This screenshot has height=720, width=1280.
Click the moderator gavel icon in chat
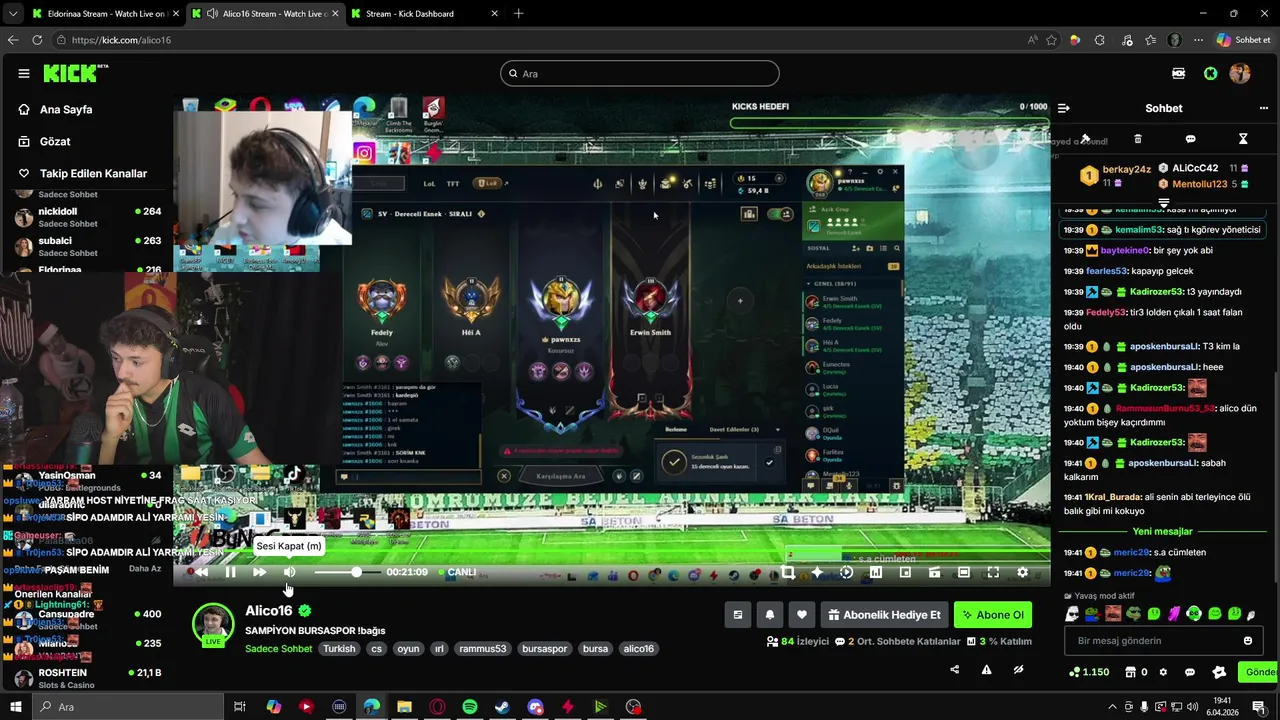coord(1085,139)
